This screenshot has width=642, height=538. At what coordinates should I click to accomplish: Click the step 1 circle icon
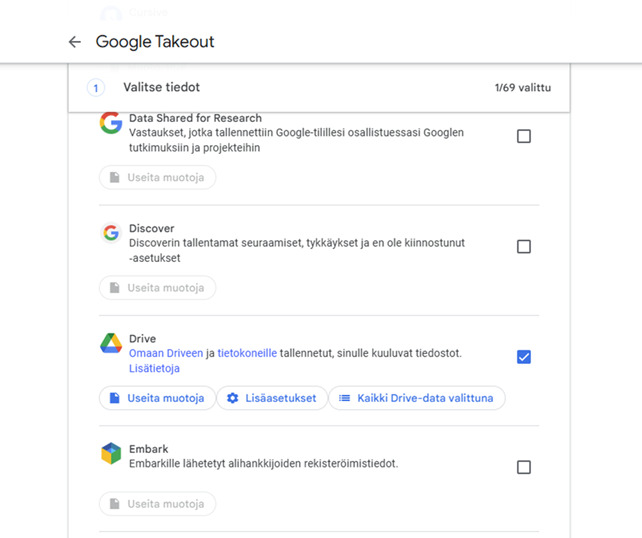coord(96,88)
